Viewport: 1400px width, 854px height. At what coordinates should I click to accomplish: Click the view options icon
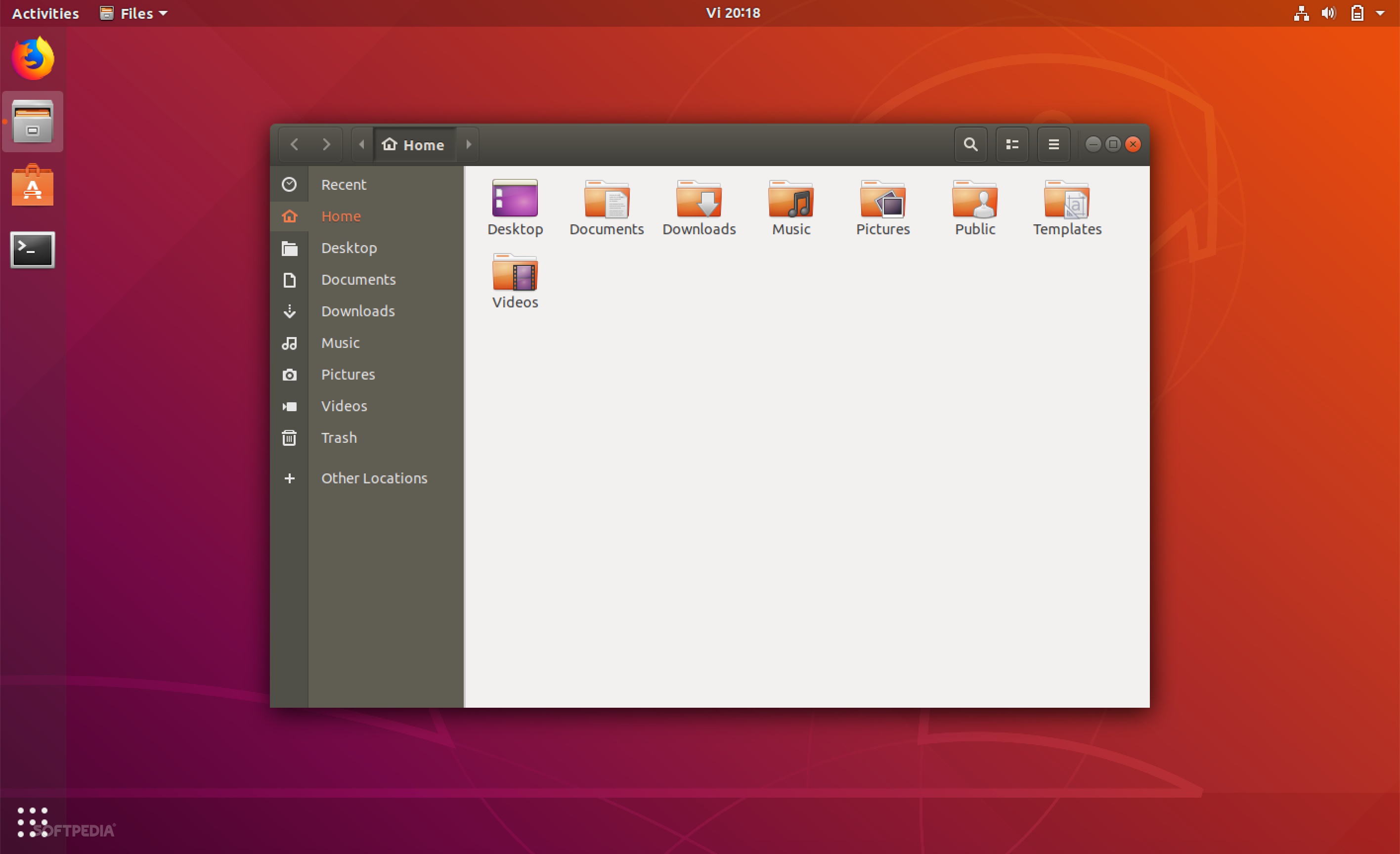(x=1014, y=144)
